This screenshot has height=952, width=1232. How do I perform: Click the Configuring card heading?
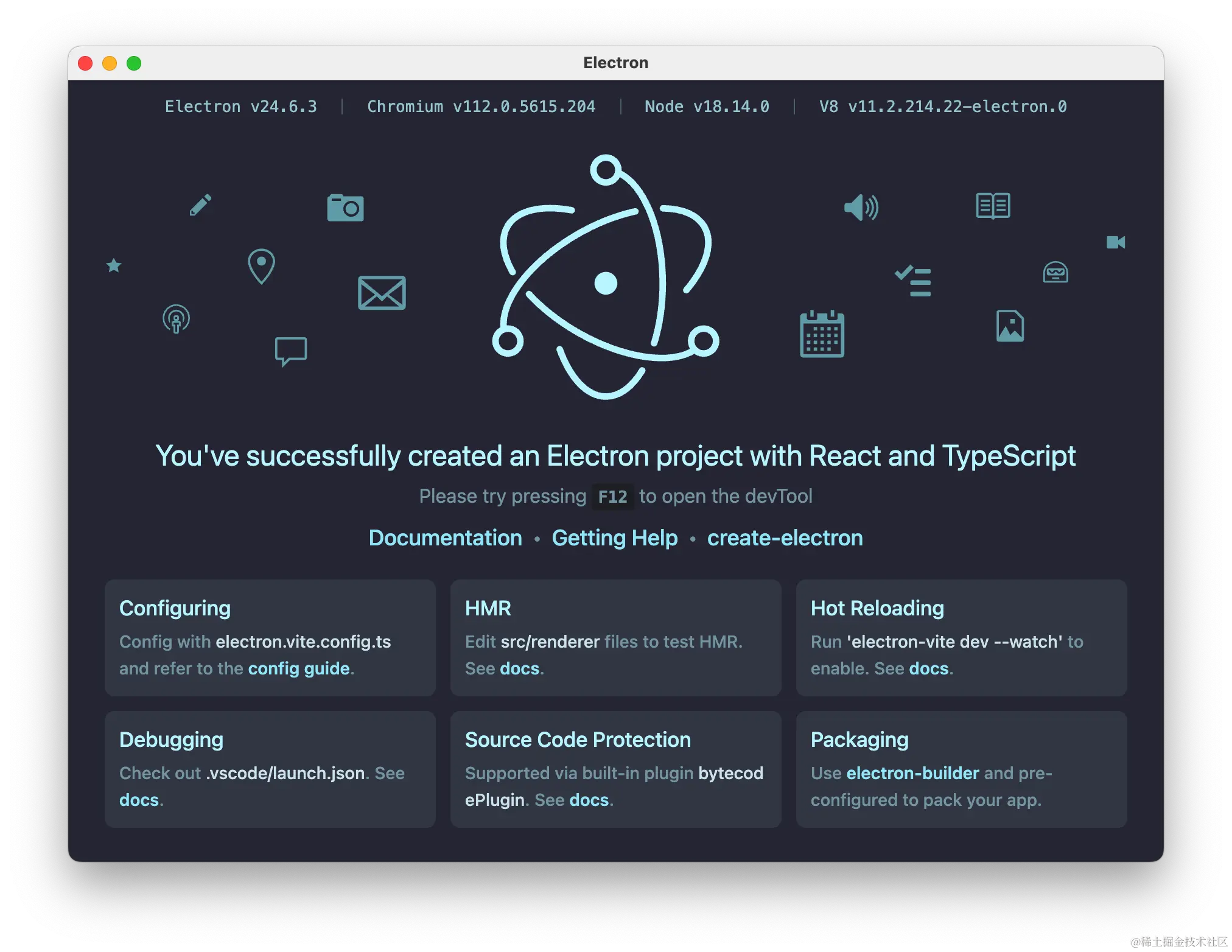point(175,608)
